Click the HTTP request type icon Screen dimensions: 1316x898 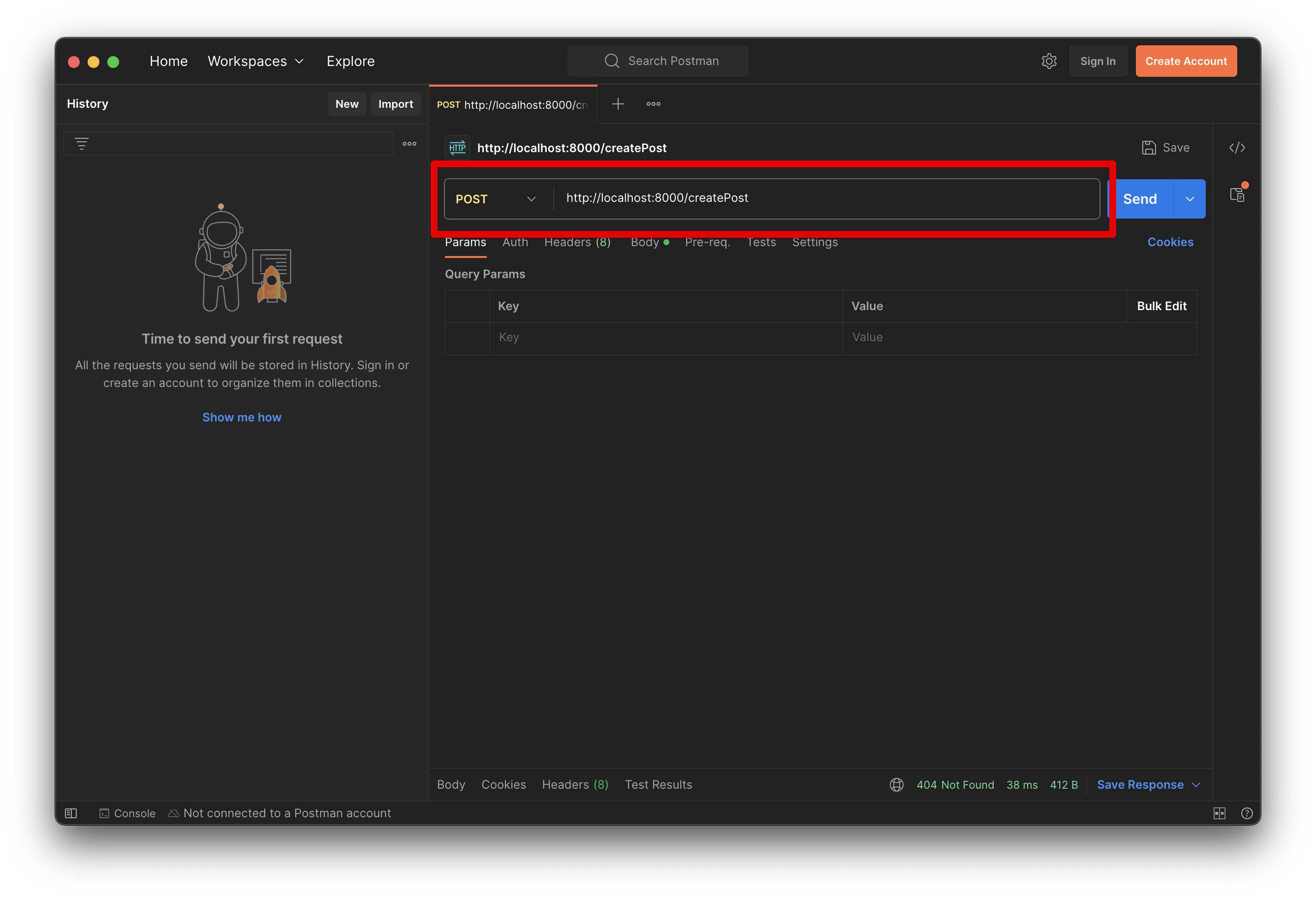point(457,148)
